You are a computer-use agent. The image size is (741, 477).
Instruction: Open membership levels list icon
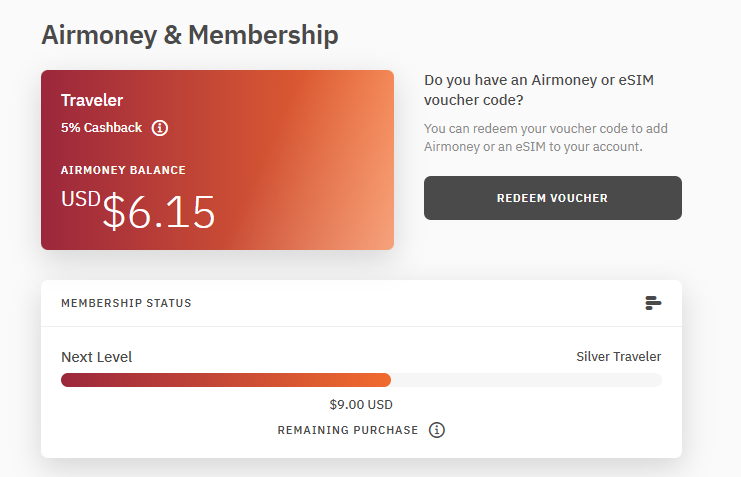click(653, 303)
